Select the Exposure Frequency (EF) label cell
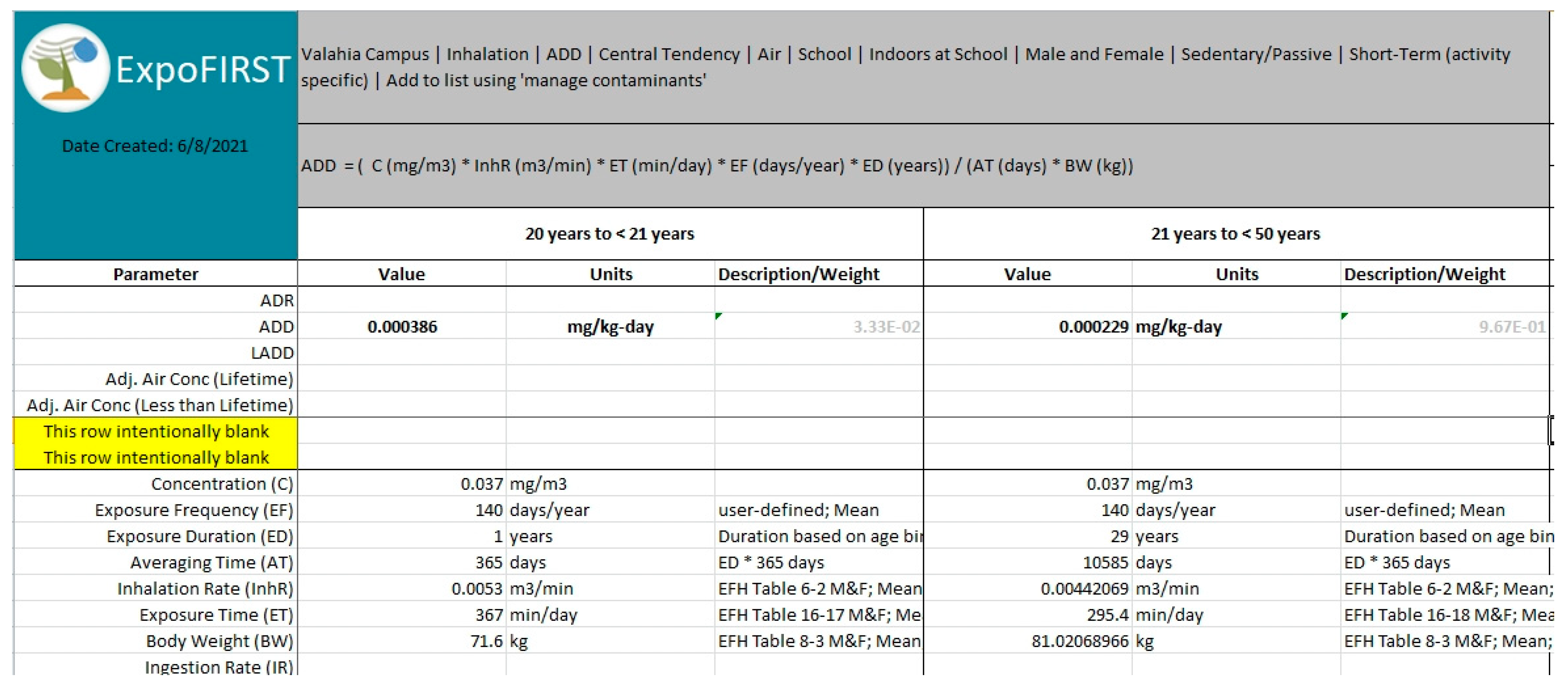Image resolution: width=1568 pixels, height=685 pixels. click(x=193, y=510)
